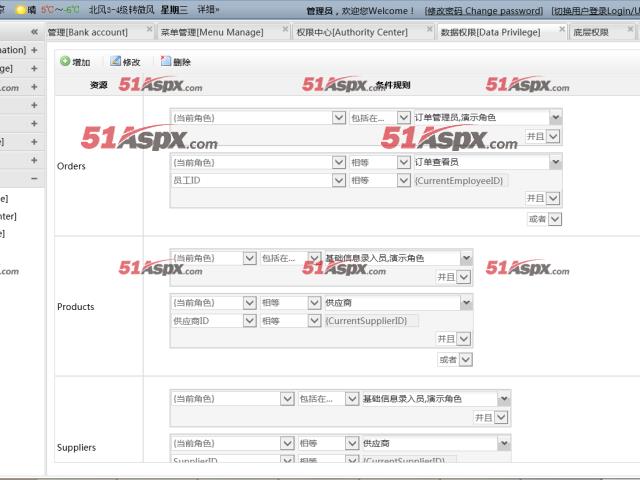Click the green Add (增加) icon

click(66, 62)
